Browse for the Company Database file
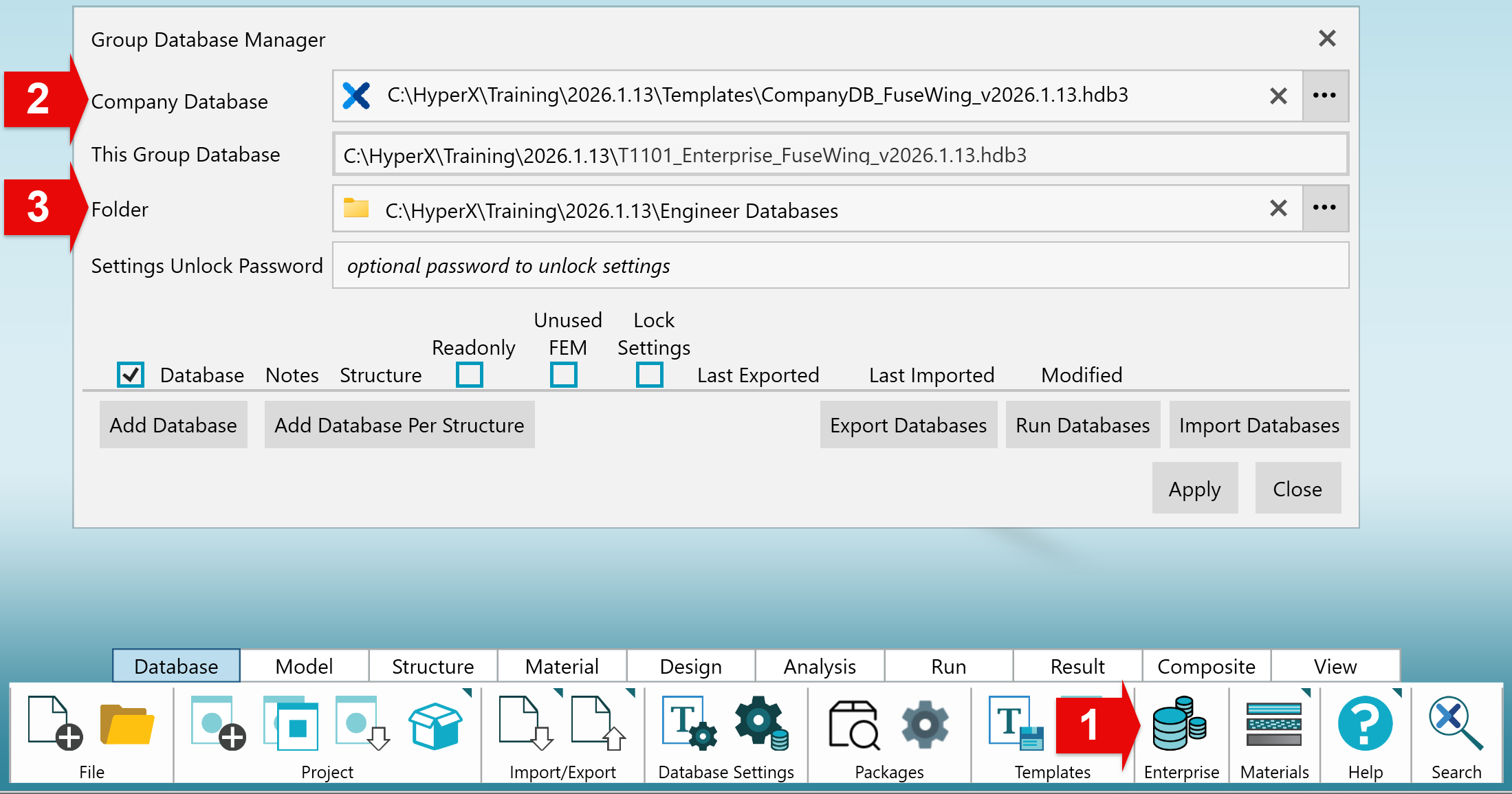 coord(1325,96)
